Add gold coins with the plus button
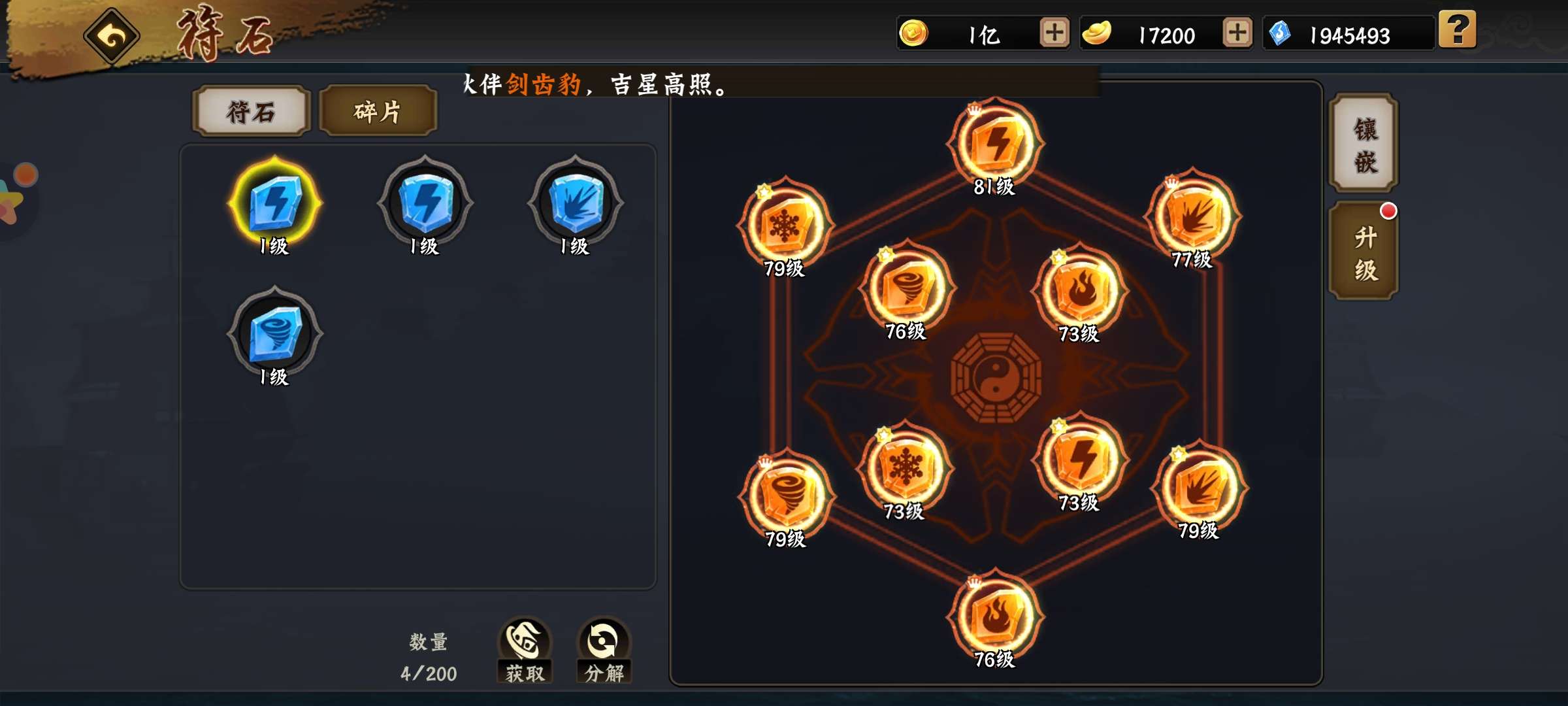1568x706 pixels. (x=1054, y=33)
